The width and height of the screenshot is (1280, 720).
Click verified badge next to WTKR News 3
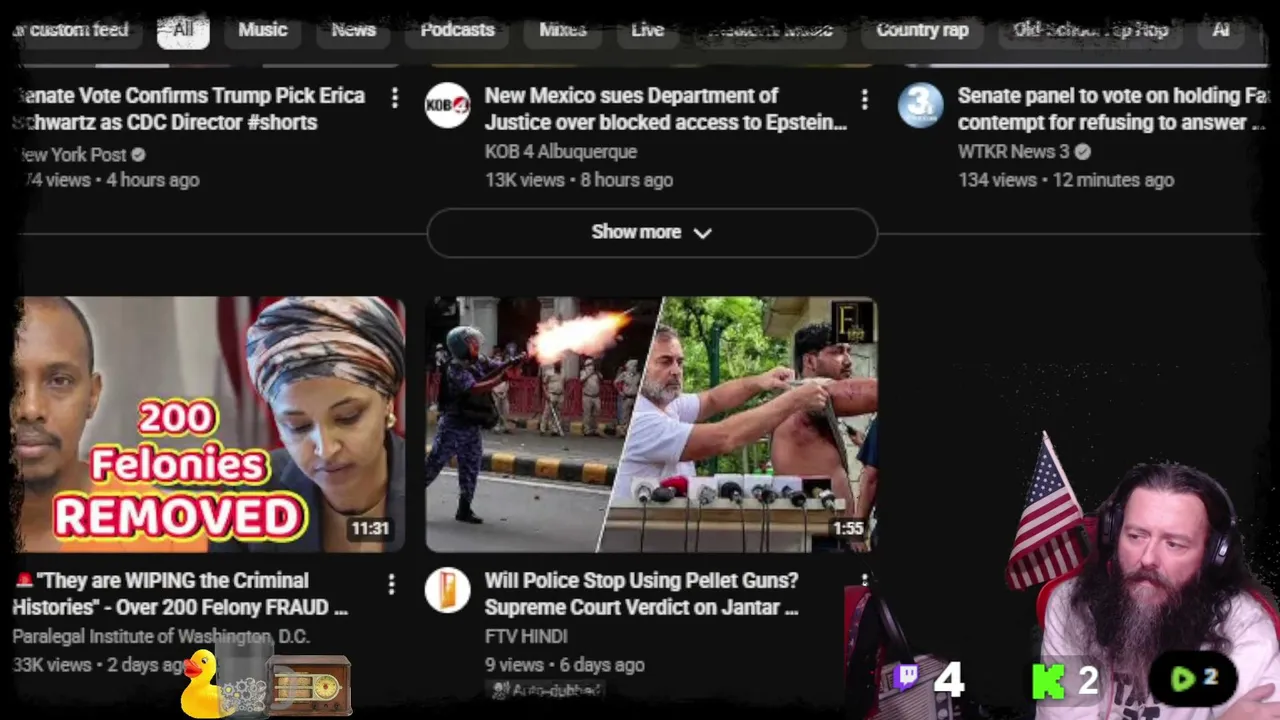click(1083, 152)
